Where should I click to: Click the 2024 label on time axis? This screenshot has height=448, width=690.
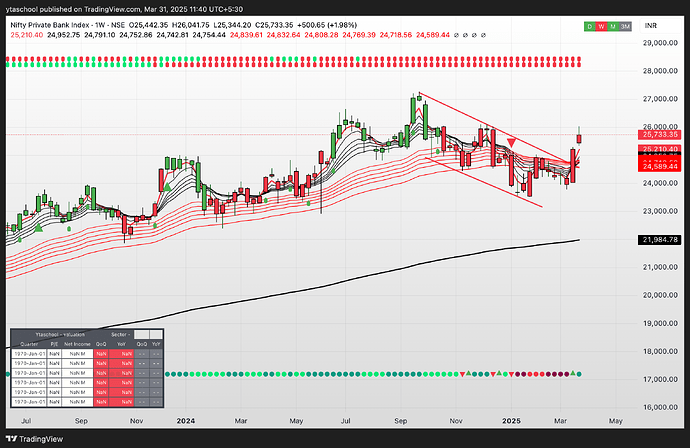tap(186, 421)
